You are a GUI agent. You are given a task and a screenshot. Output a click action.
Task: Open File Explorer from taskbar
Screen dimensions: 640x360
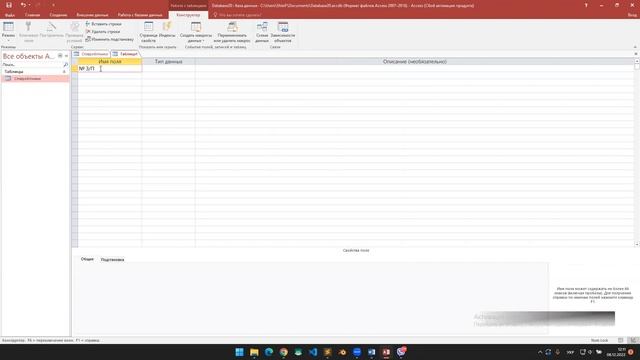[x=254, y=352]
